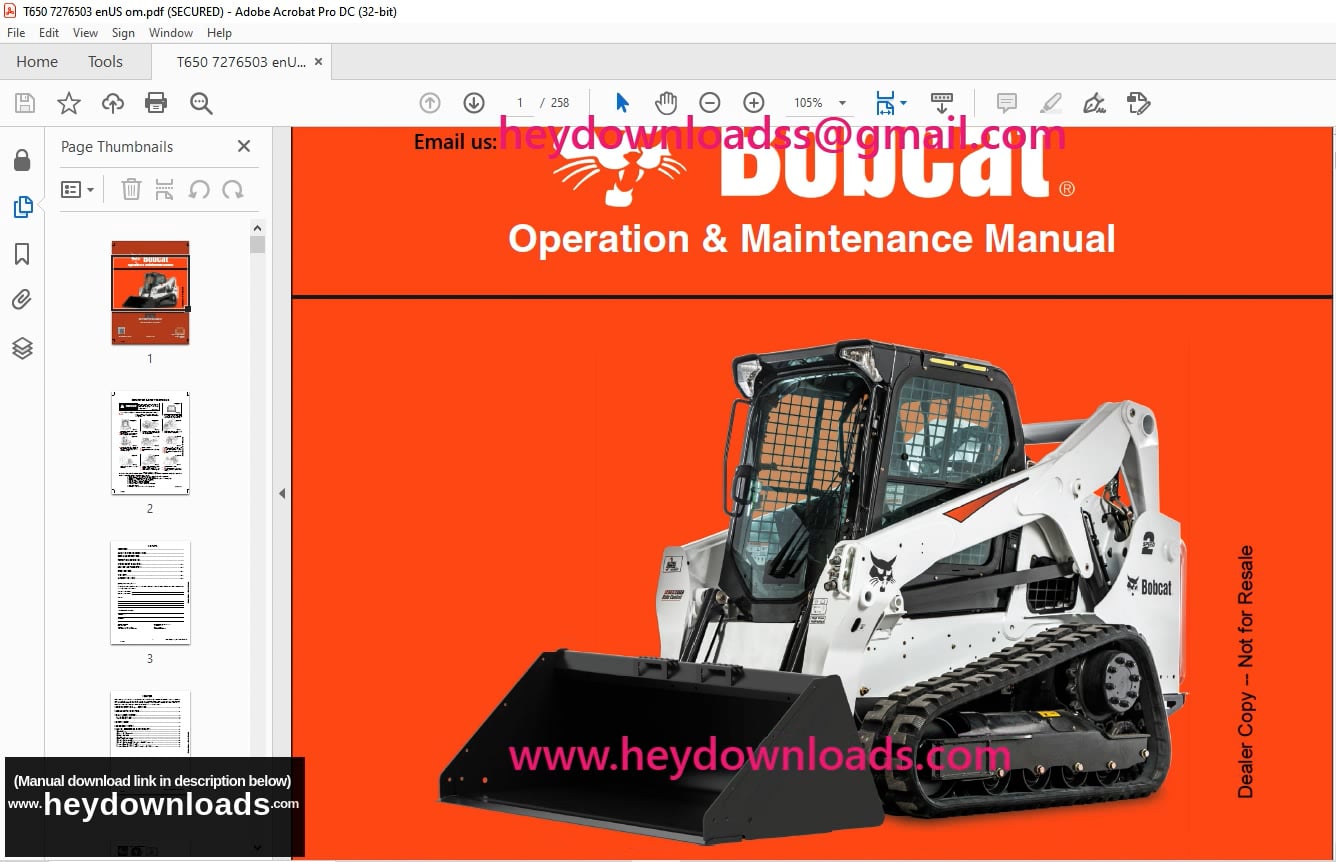Image resolution: width=1336 pixels, height=862 pixels.
Task: Click the zoom percentage field showing 105%
Action: pyautogui.click(x=808, y=103)
